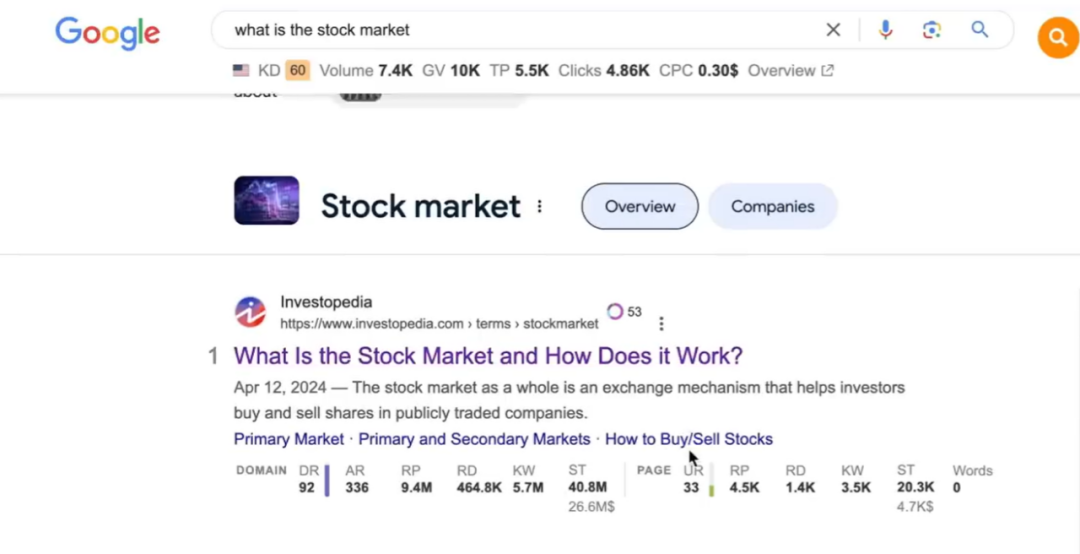Click the Google logo
This screenshot has height=554, width=1080.
[107, 32]
